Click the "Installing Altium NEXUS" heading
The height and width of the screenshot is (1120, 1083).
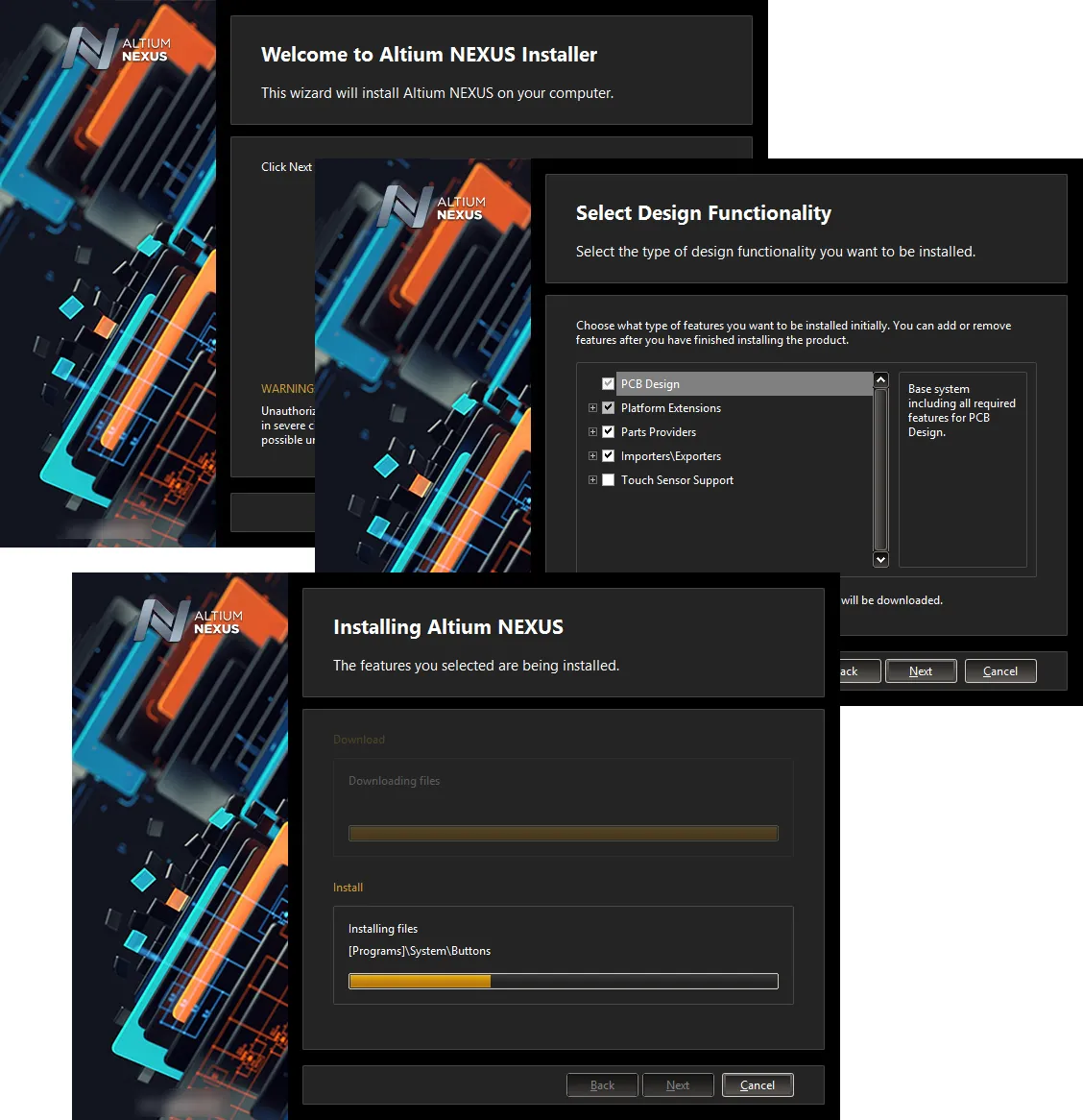coord(448,626)
